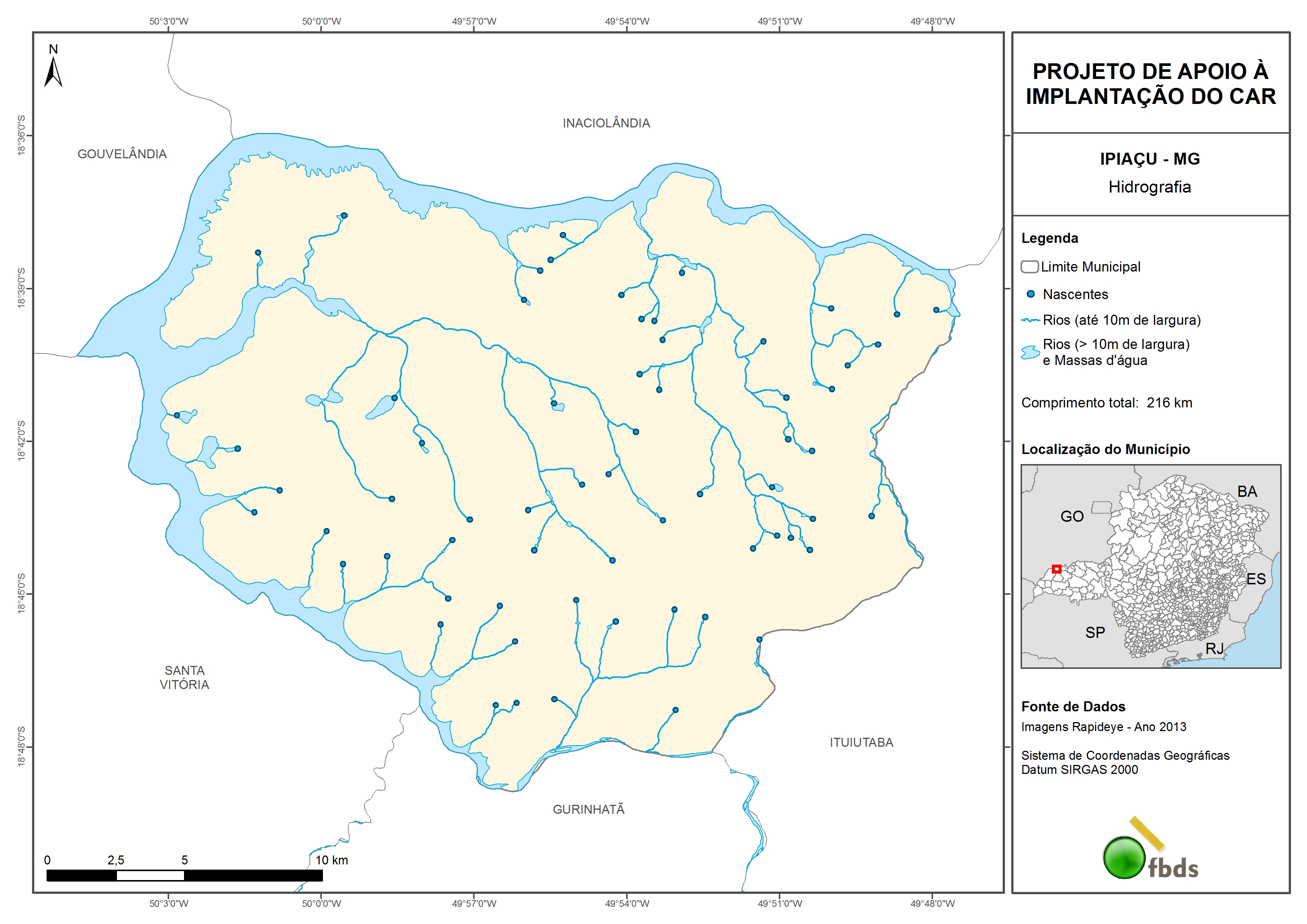Click the SANTA VITÓRIA municipality label
Image resolution: width=1307 pixels, height=924 pixels.
[184, 677]
